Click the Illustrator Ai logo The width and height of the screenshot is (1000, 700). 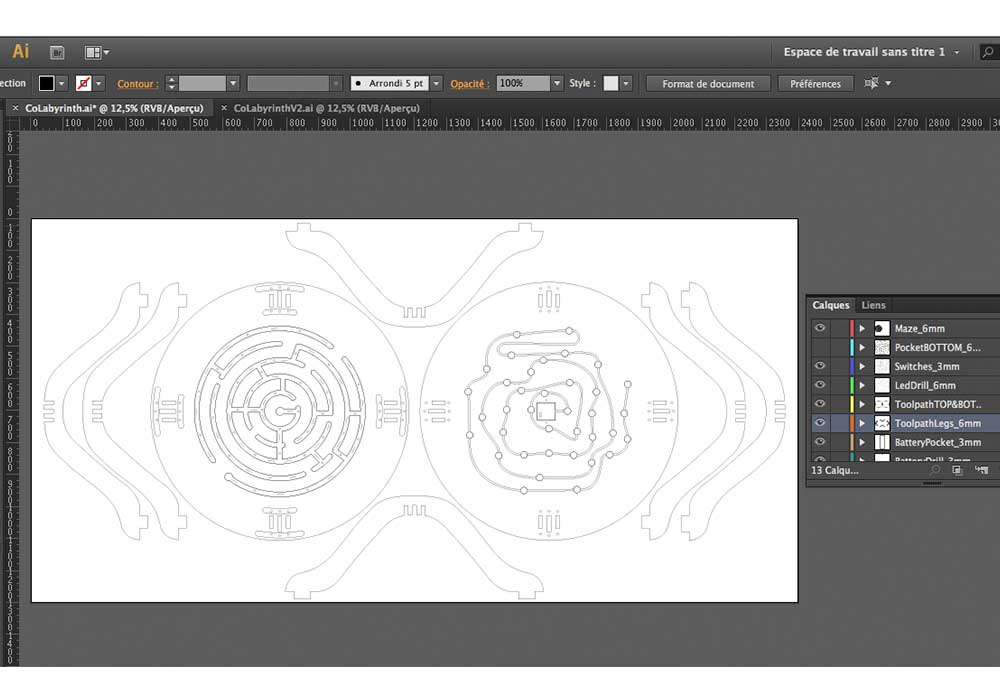tap(20, 51)
